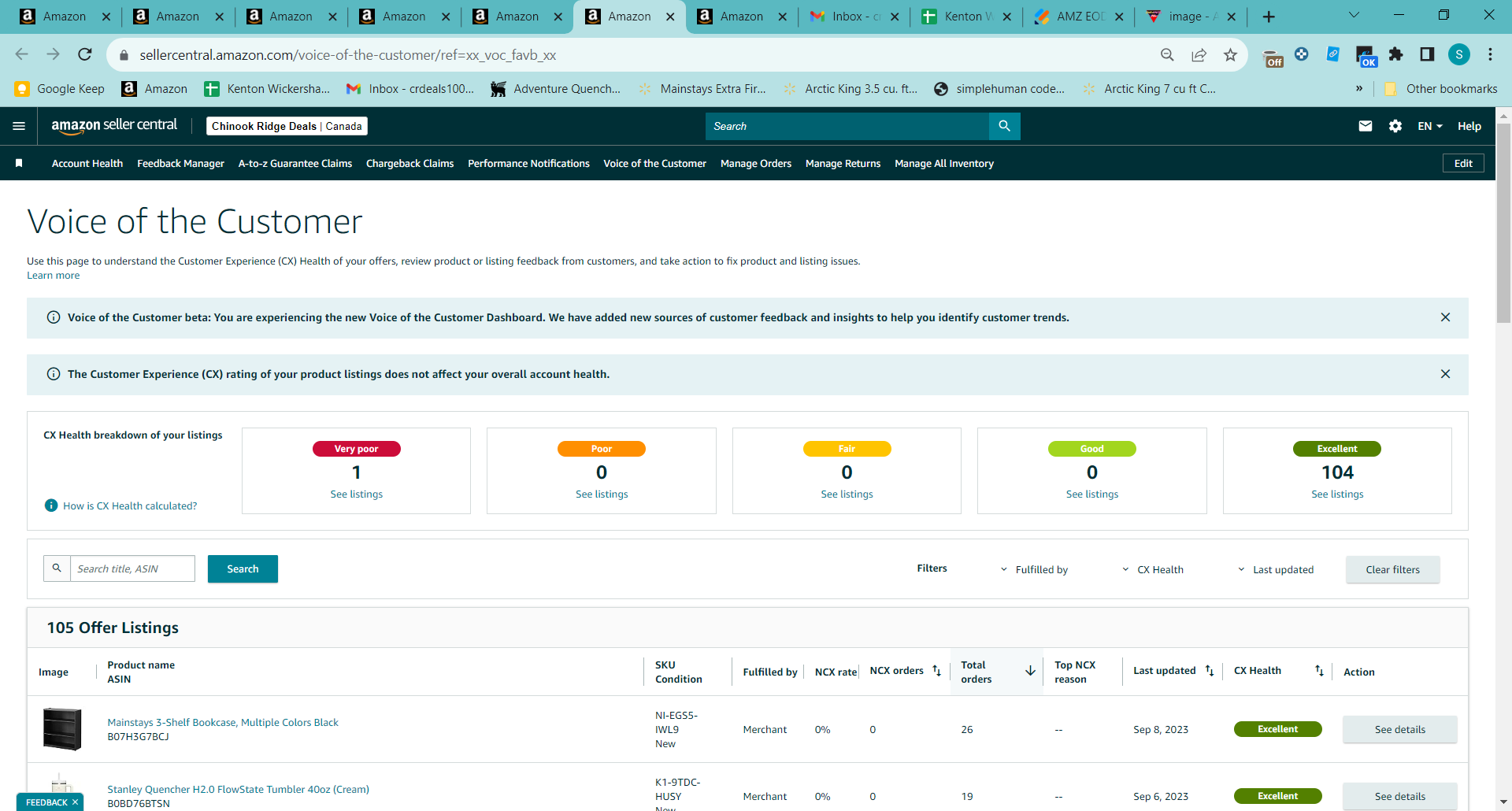Open See details for Mainstays 3-Shelf Bookcase
Screen dimensions: 1512x811
(1399, 729)
